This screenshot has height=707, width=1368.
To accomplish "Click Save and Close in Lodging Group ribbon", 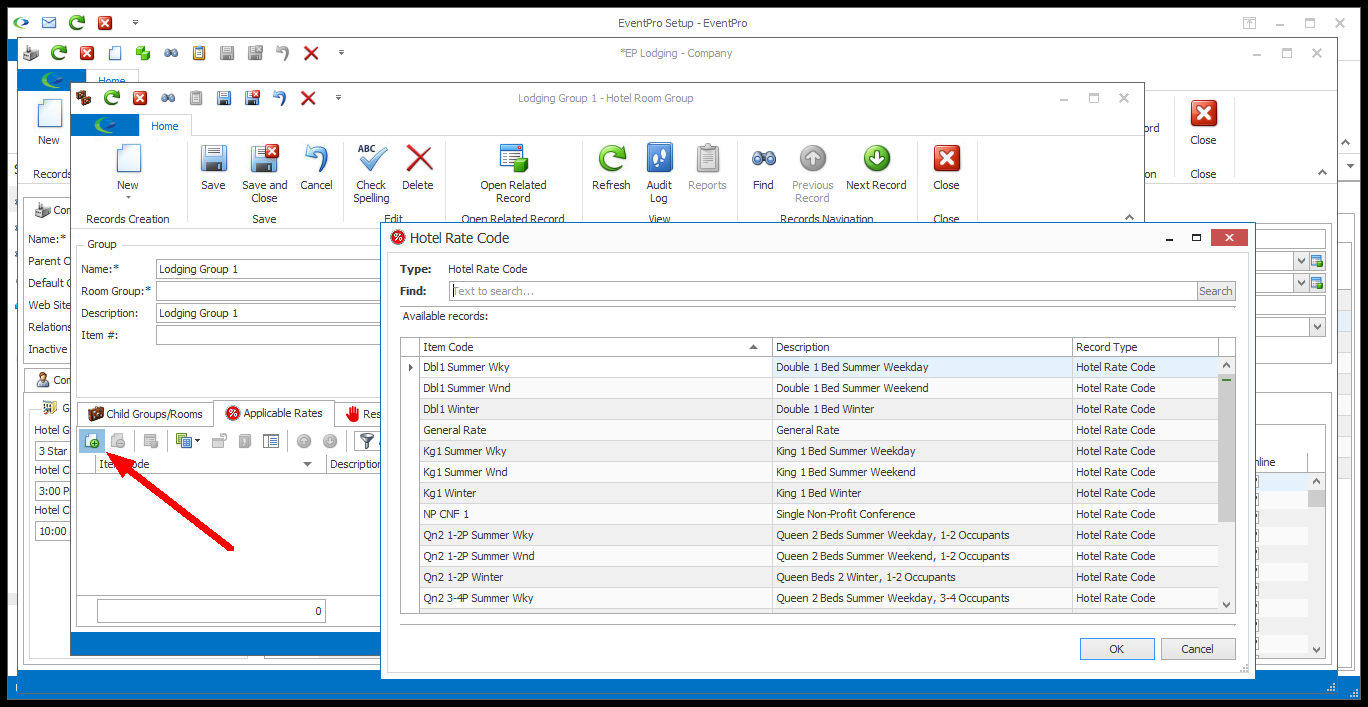I will click(x=264, y=173).
